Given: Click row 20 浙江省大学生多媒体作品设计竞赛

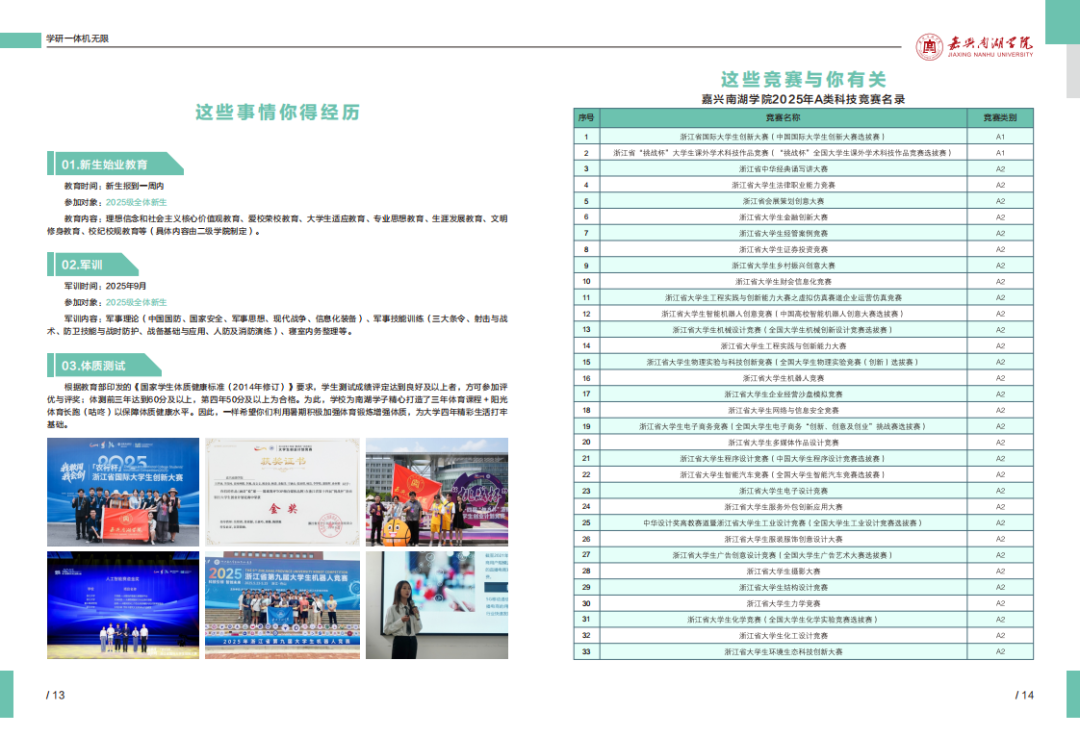Looking at the screenshot, I should pos(803,442).
